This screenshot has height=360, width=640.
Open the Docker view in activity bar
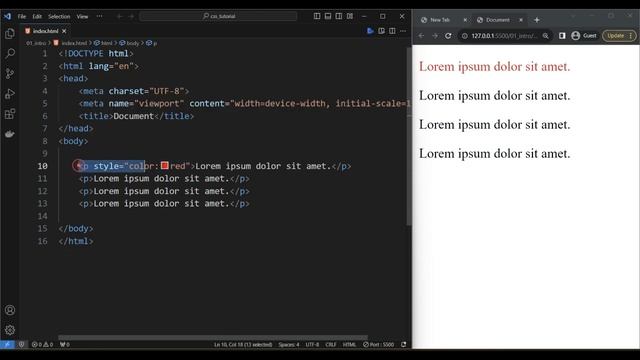(x=10, y=134)
